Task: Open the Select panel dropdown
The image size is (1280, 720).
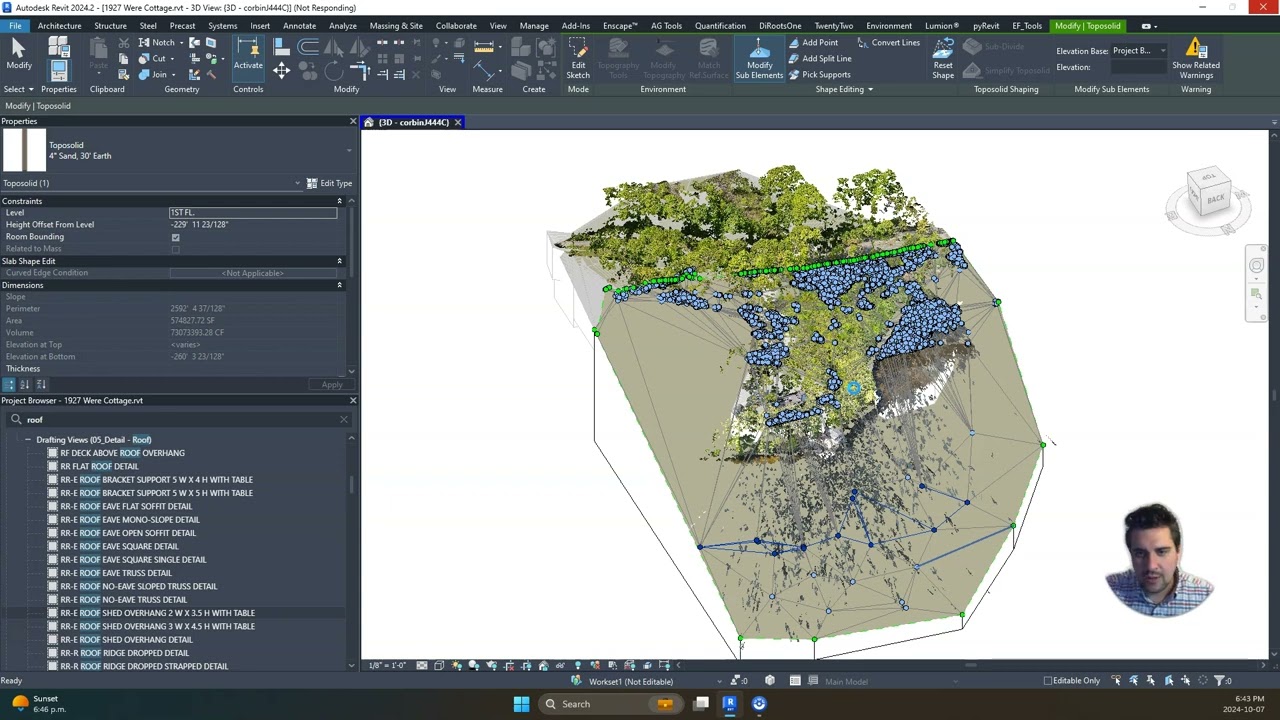Action: click(19, 90)
